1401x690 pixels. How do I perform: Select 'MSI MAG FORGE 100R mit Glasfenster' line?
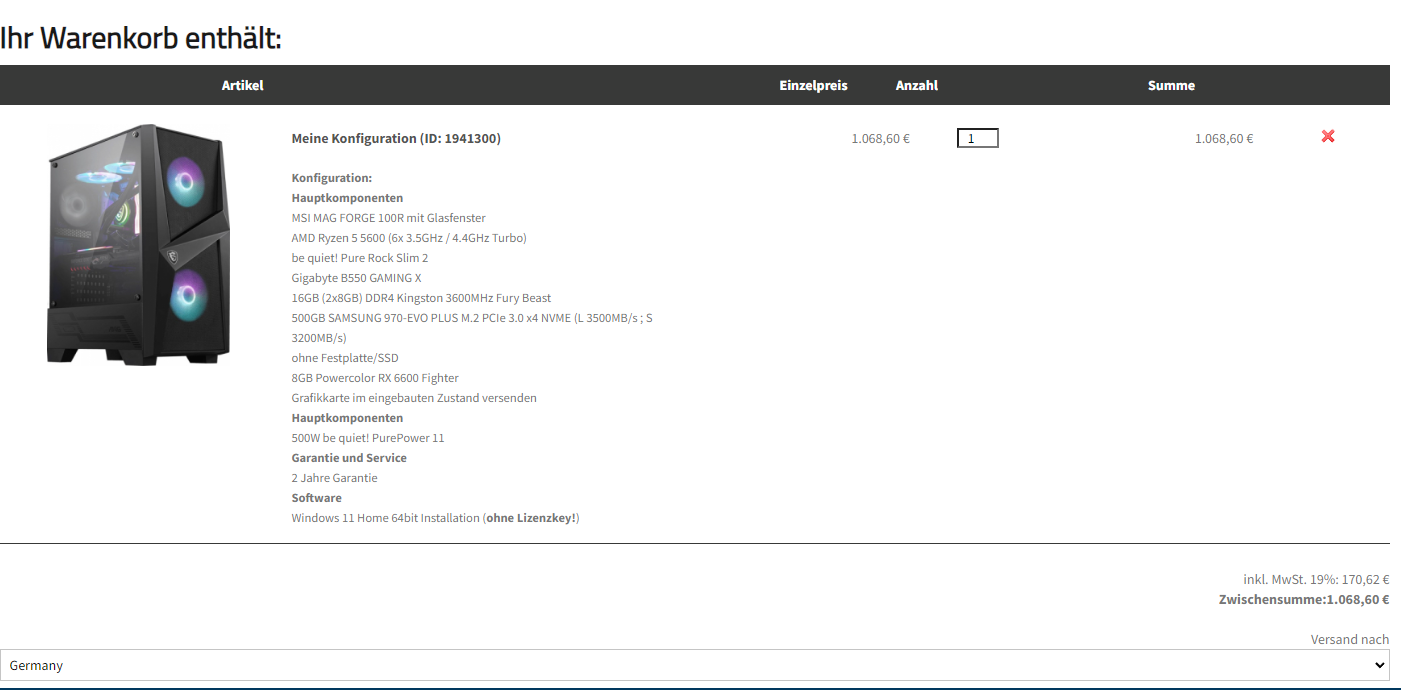(x=389, y=218)
